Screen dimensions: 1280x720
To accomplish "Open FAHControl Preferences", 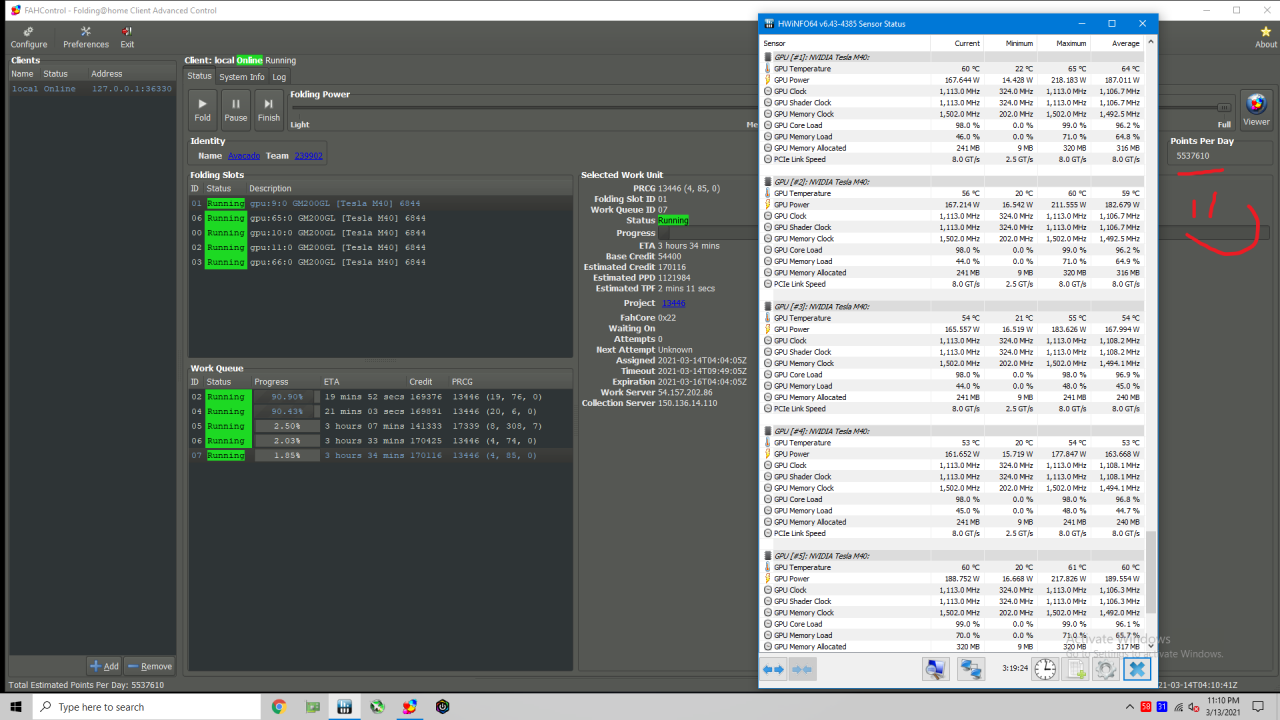I will [86, 38].
